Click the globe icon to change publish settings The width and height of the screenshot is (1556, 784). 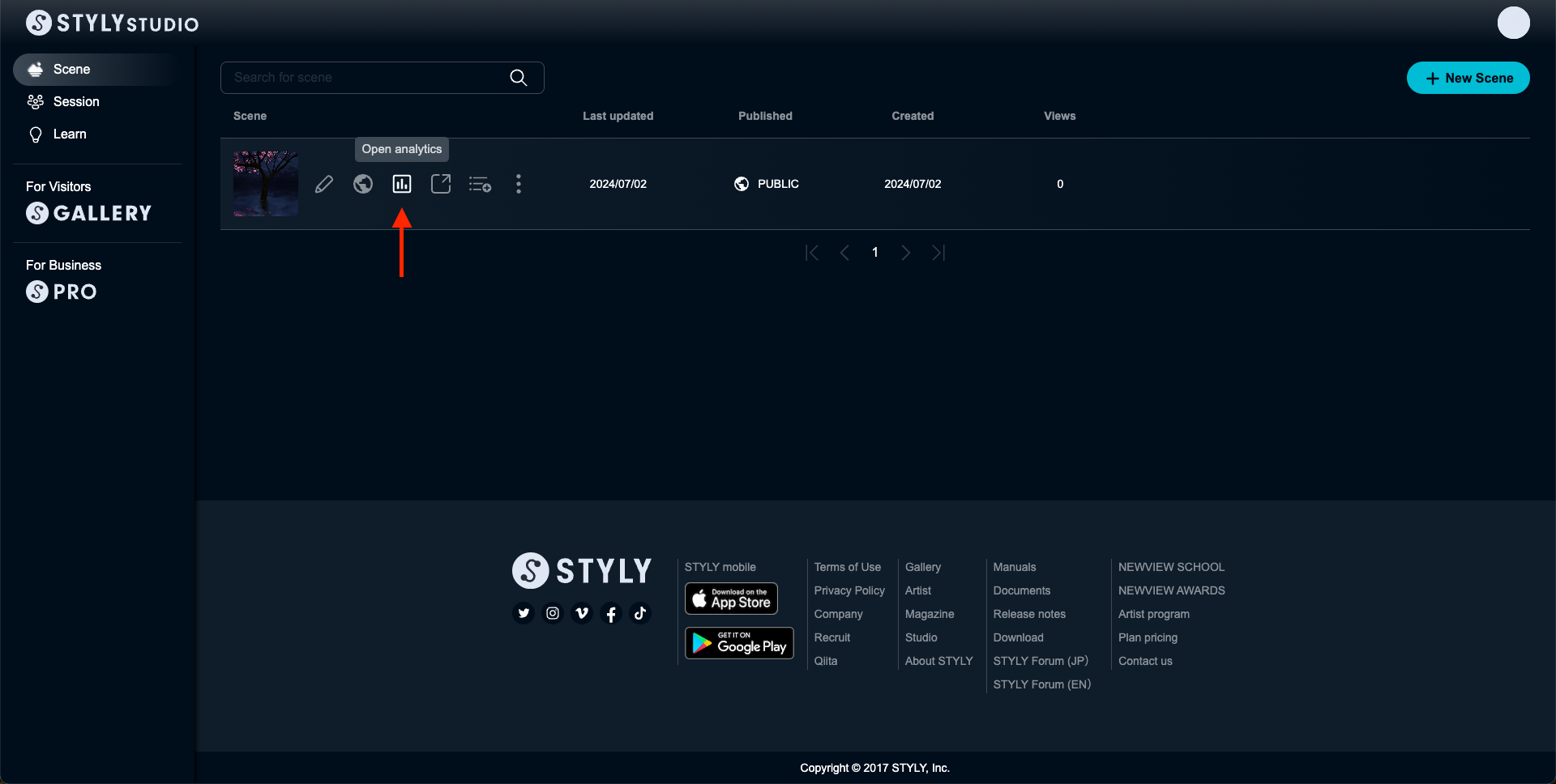[363, 184]
